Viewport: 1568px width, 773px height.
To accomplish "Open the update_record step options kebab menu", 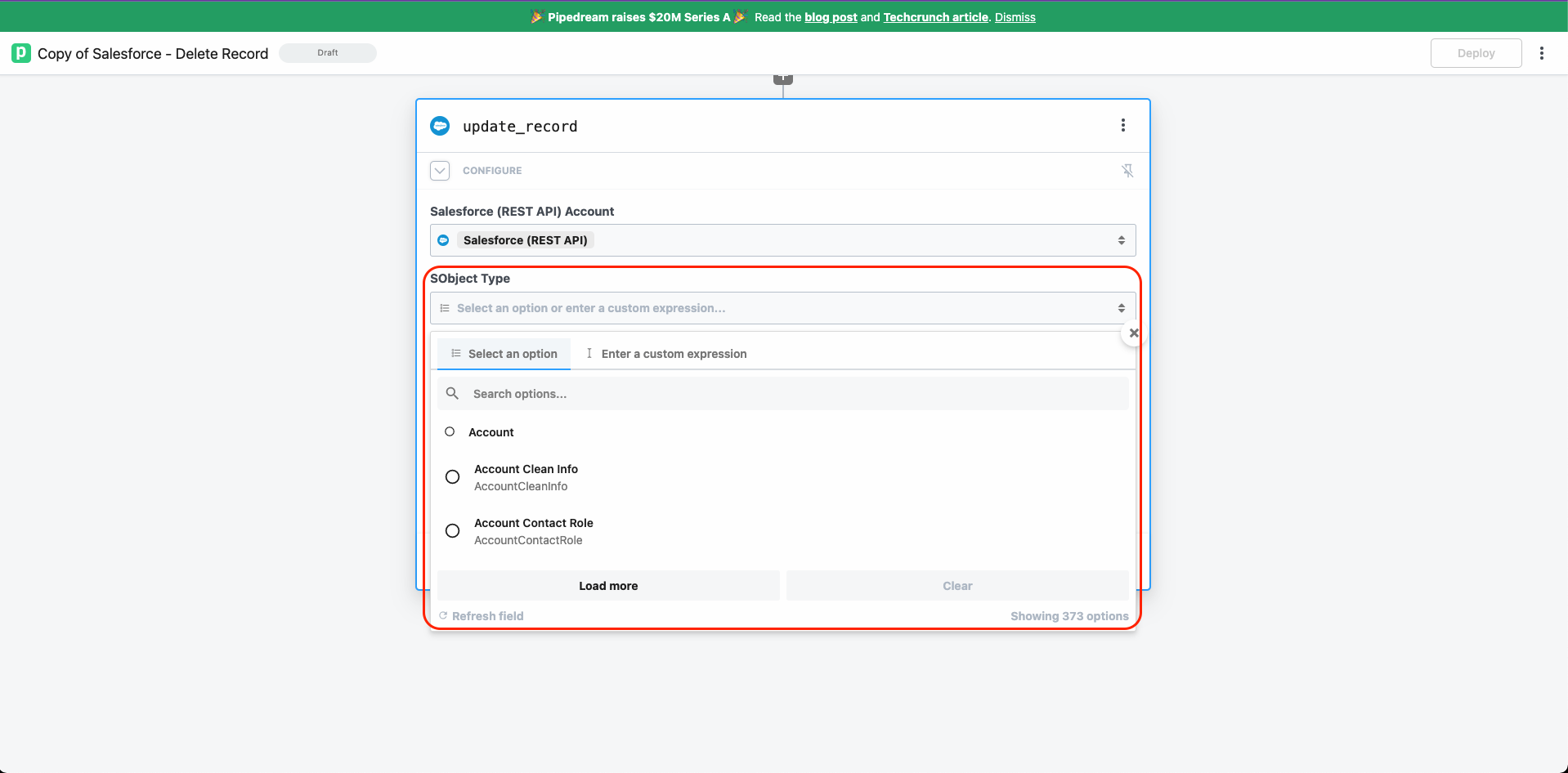I will pyautogui.click(x=1123, y=125).
